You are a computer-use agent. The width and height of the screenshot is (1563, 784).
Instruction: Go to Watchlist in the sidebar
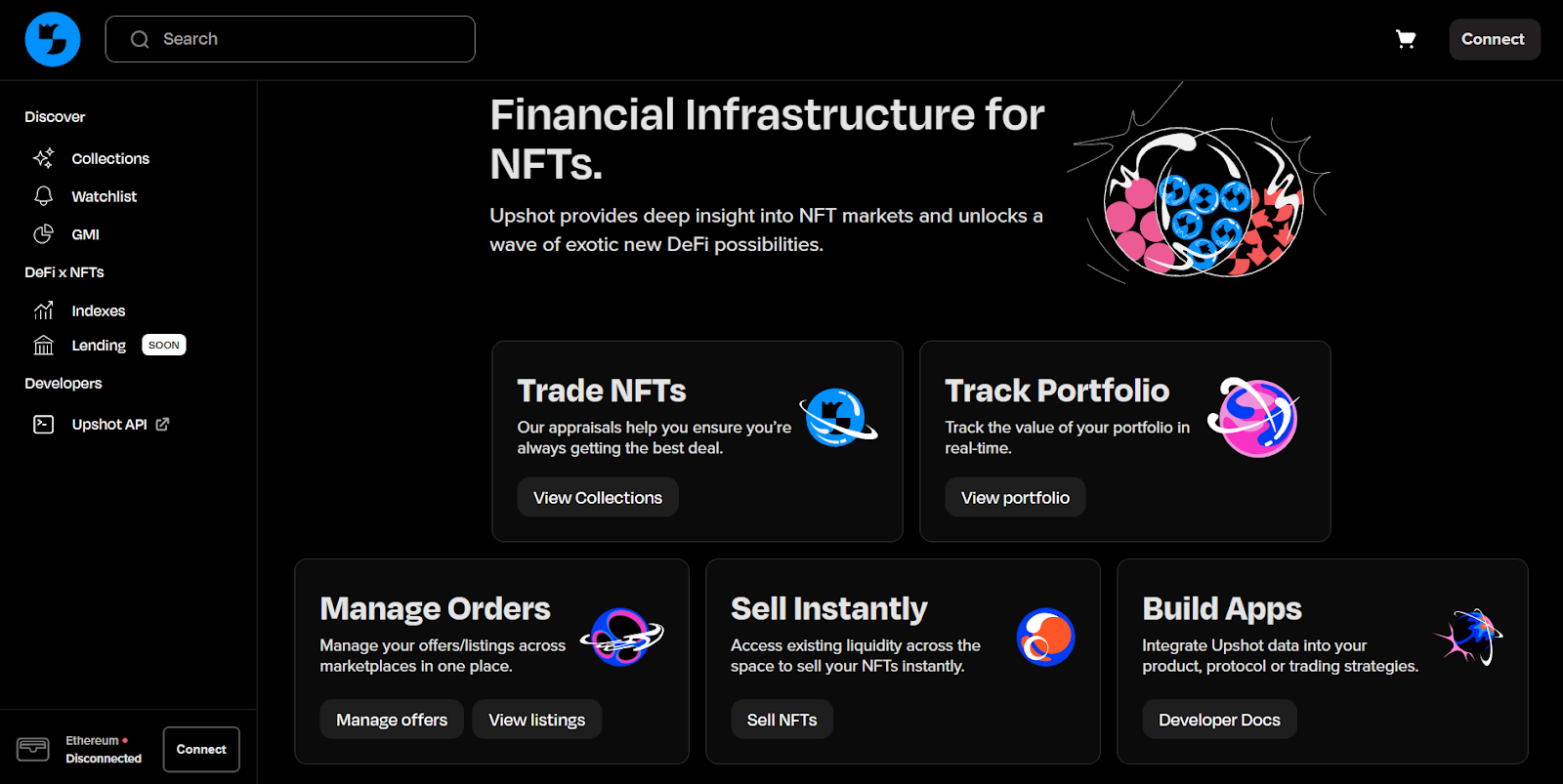(x=105, y=196)
